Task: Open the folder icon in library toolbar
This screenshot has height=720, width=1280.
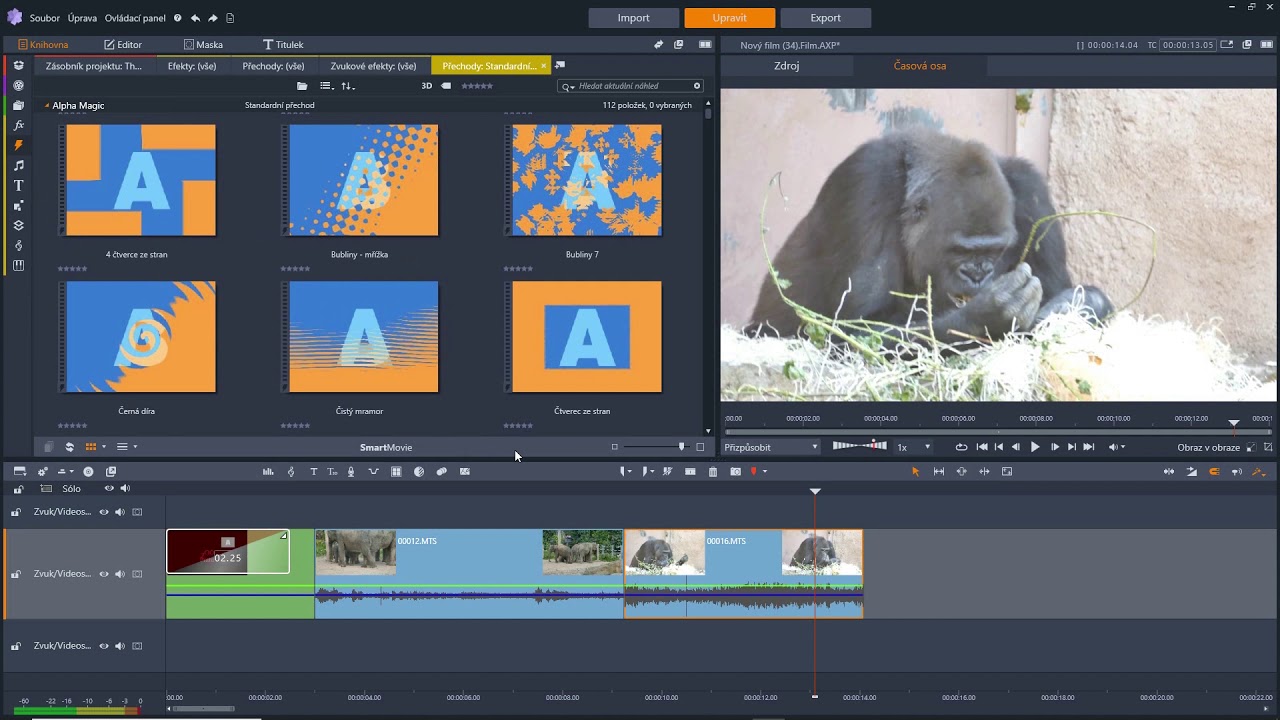Action: point(302,86)
